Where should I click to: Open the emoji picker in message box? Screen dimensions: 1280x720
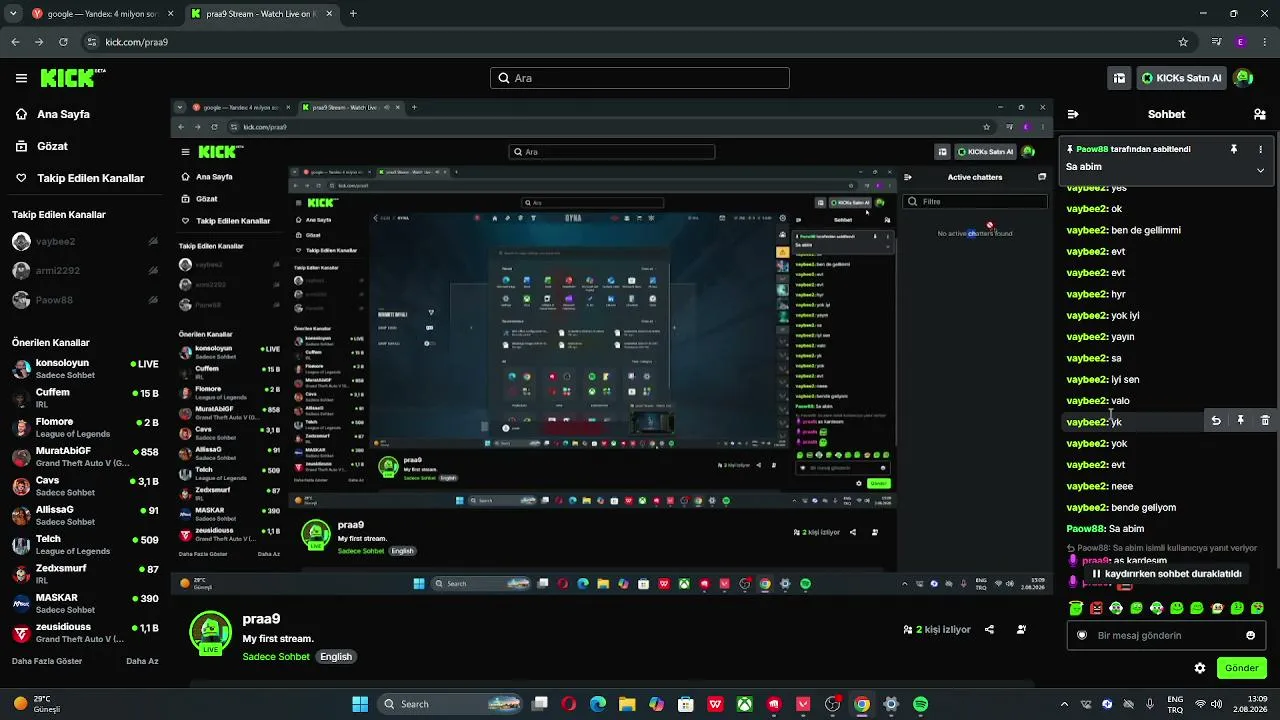tap(1250, 635)
